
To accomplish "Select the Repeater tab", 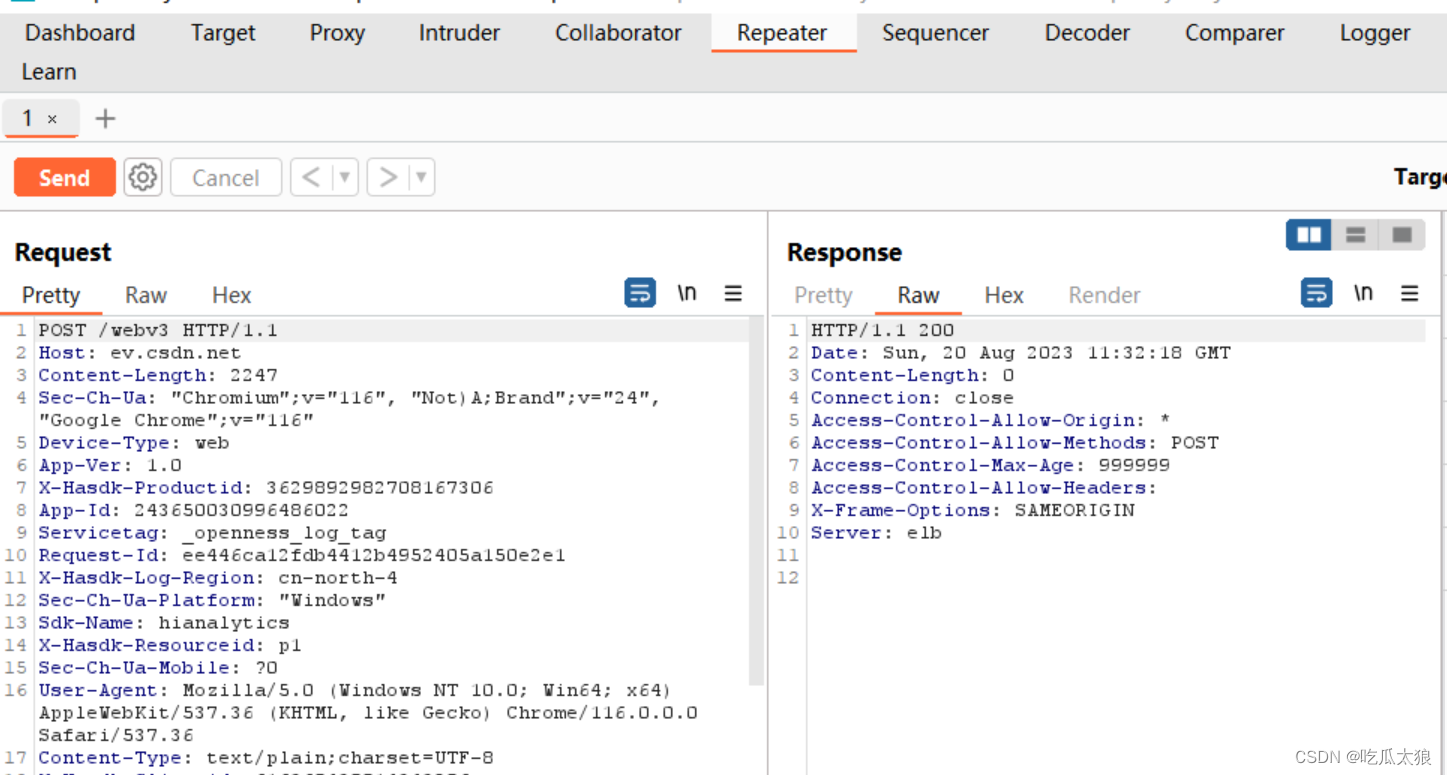I will click(x=782, y=33).
